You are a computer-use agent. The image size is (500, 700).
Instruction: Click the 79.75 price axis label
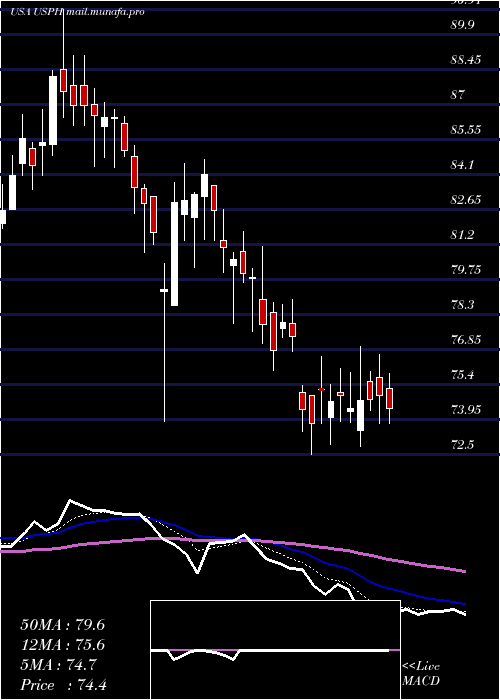pos(466,270)
